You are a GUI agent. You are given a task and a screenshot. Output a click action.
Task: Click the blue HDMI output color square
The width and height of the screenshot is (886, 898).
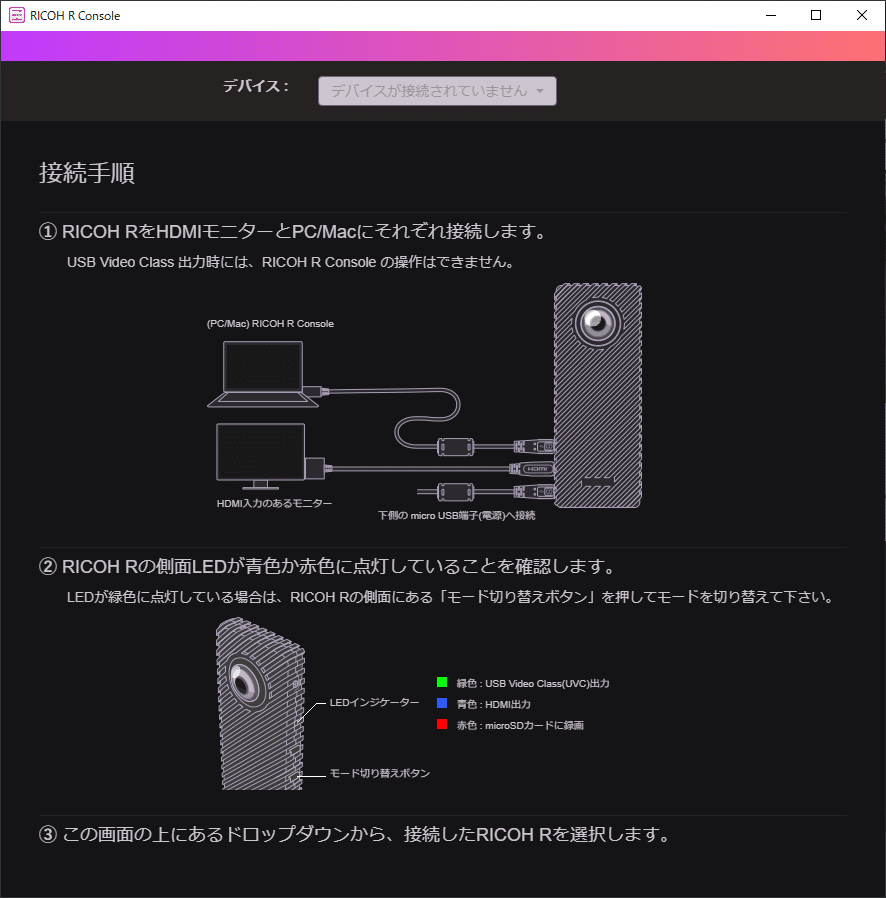click(x=442, y=703)
